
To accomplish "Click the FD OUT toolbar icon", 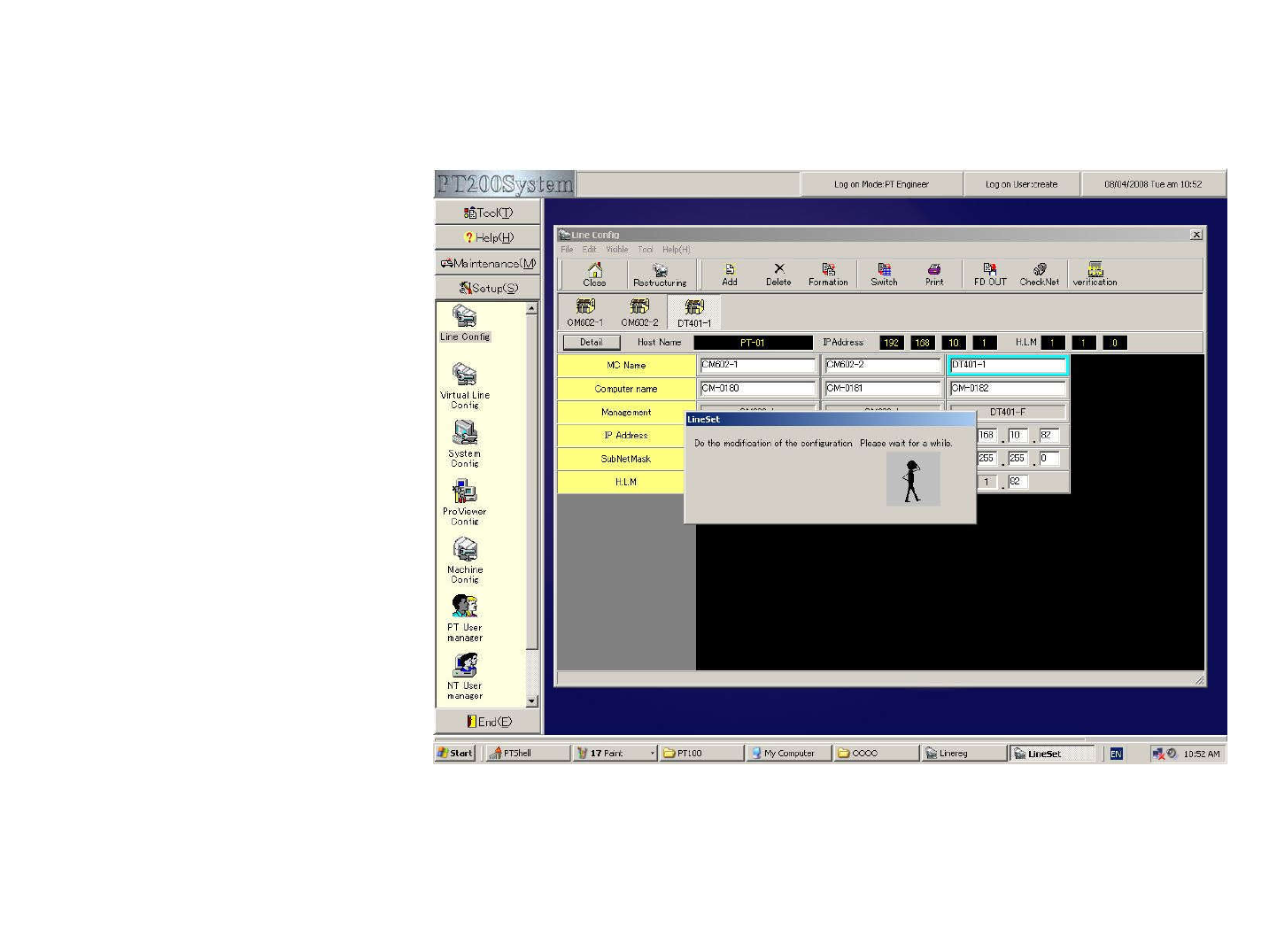I will tap(990, 275).
